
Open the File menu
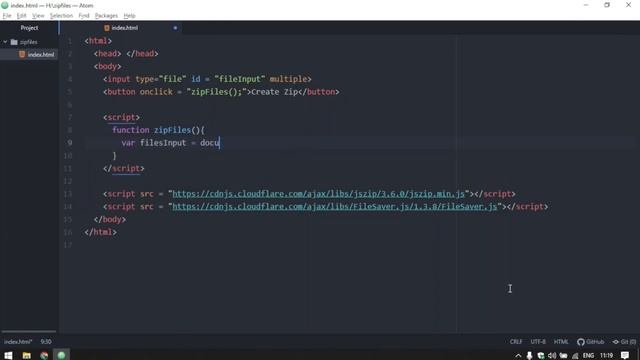(x=7, y=16)
